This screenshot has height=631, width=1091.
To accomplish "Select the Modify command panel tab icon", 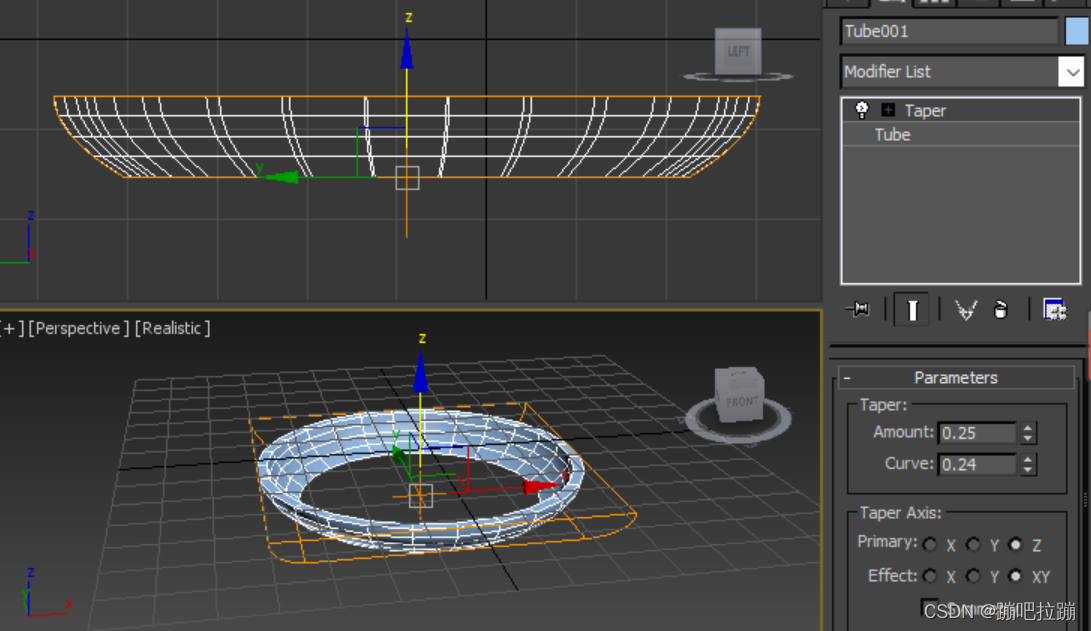I will 893,3.
